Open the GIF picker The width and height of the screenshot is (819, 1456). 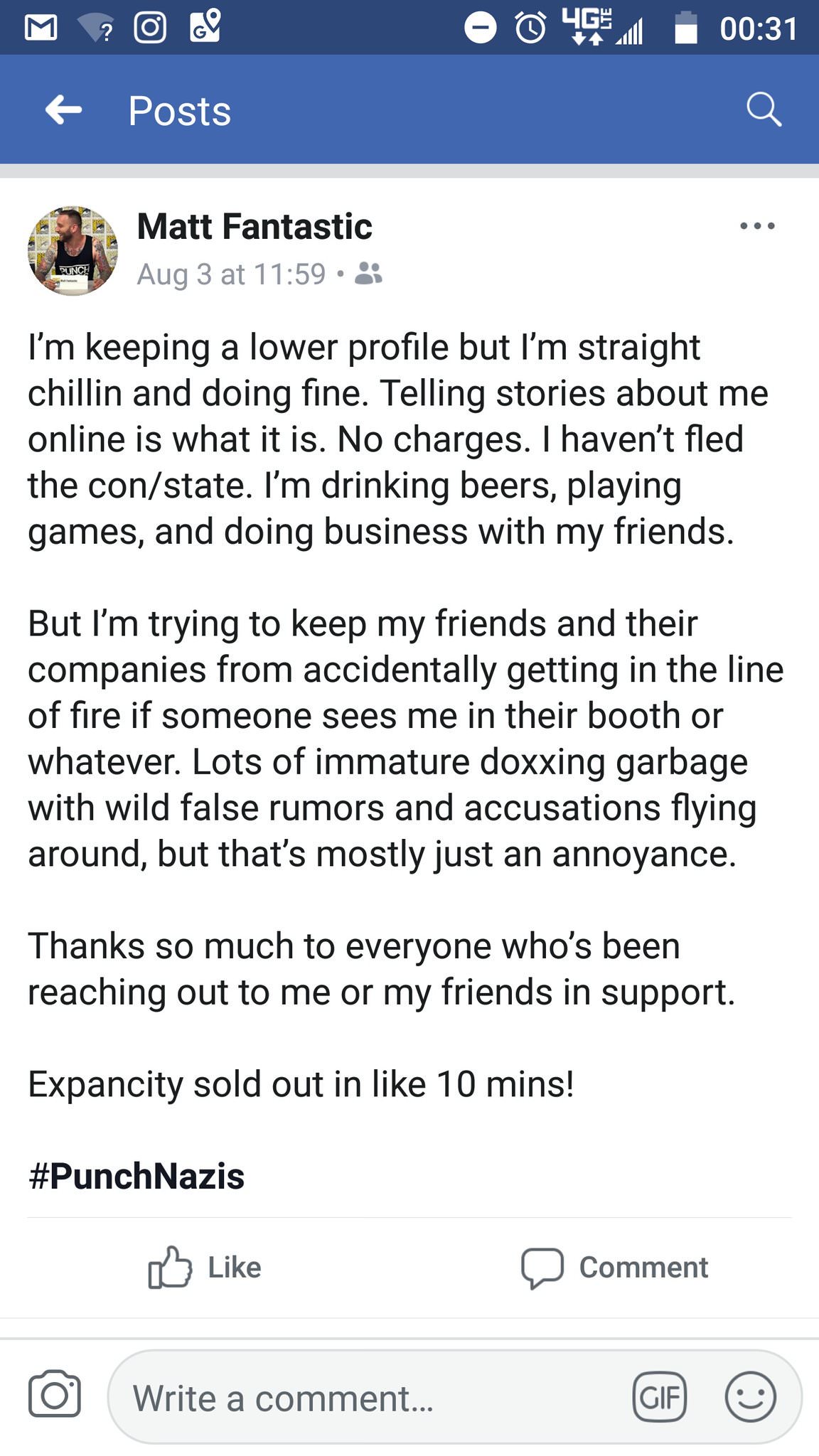[x=660, y=1397]
